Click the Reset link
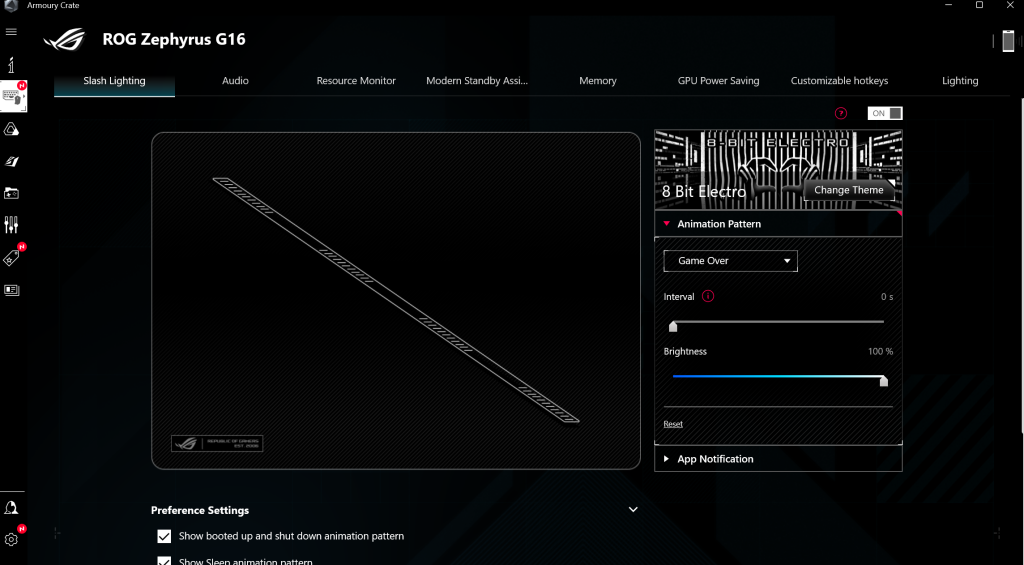 coord(673,424)
